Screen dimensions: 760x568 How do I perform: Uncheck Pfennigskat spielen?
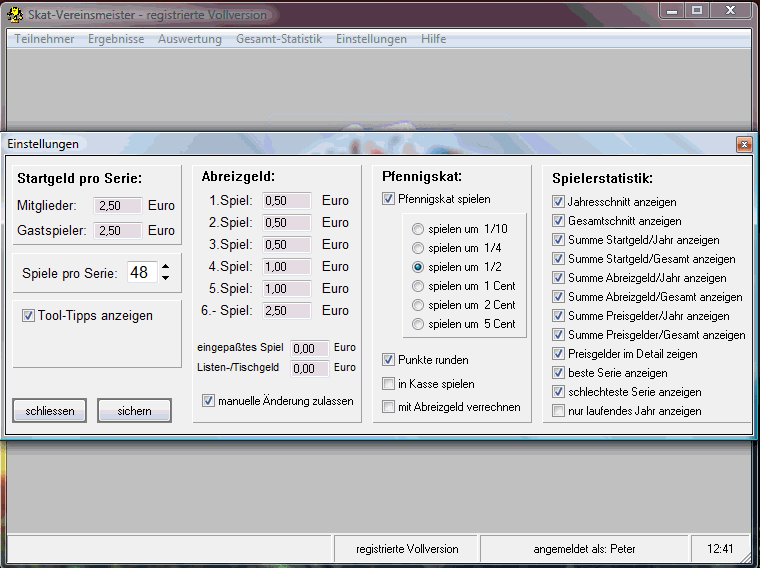(x=388, y=199)
